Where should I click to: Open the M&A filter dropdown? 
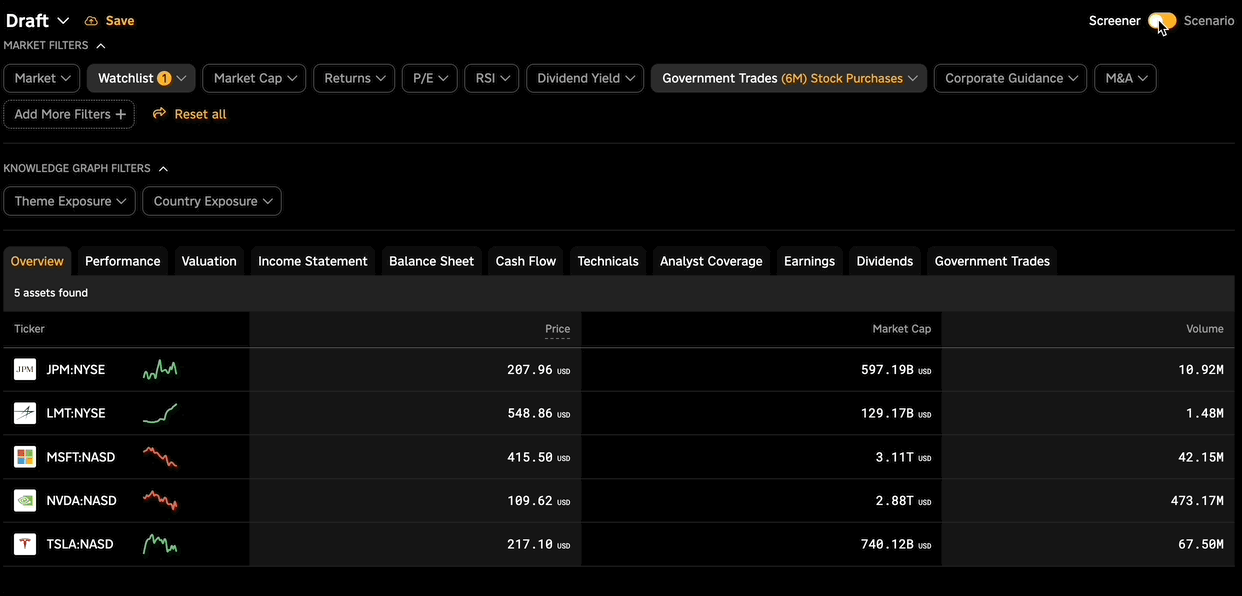(x=1125, y=78)
